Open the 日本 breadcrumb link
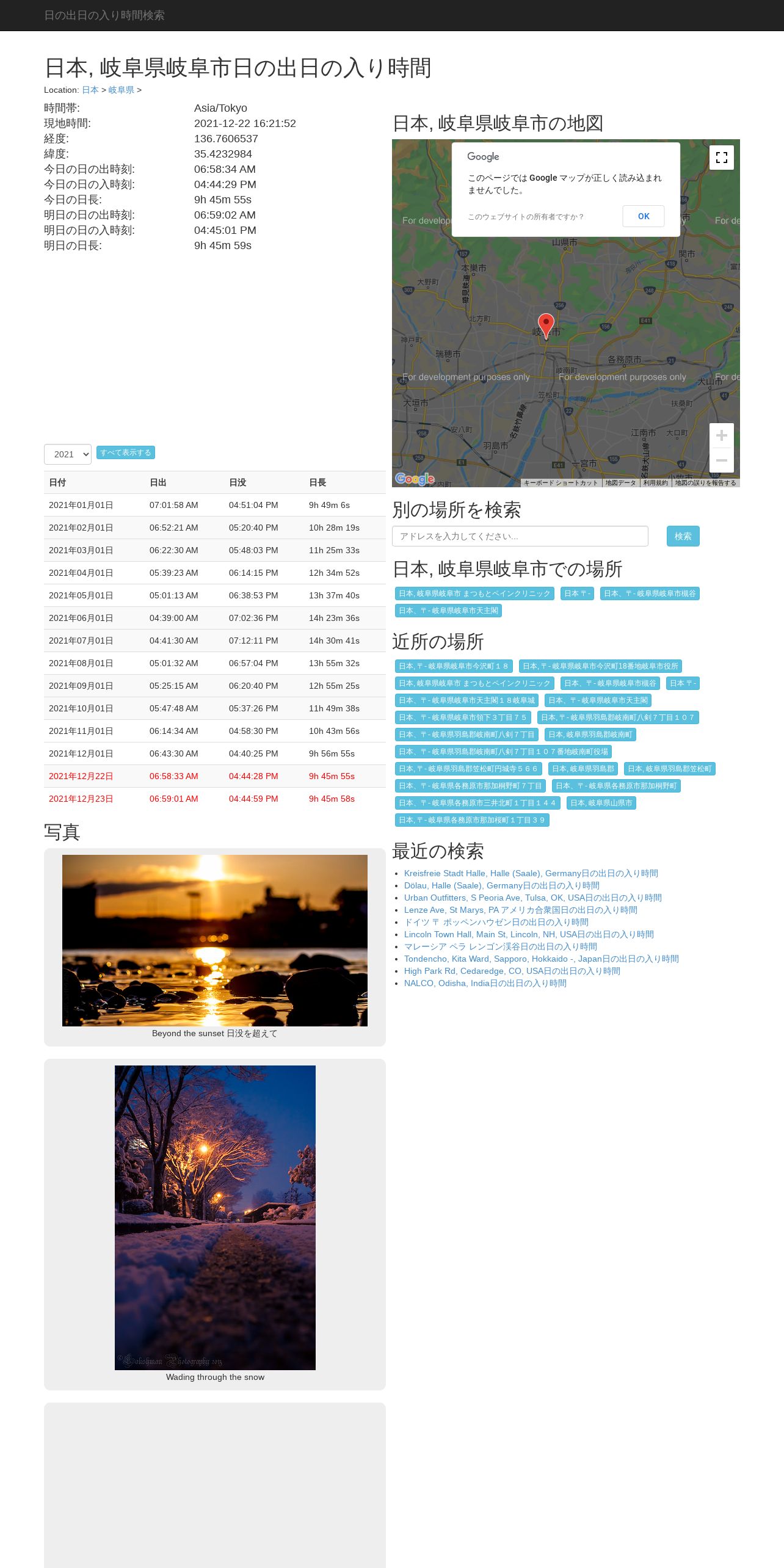Screen dimensions: 784x1568 [x=90, y=90]
